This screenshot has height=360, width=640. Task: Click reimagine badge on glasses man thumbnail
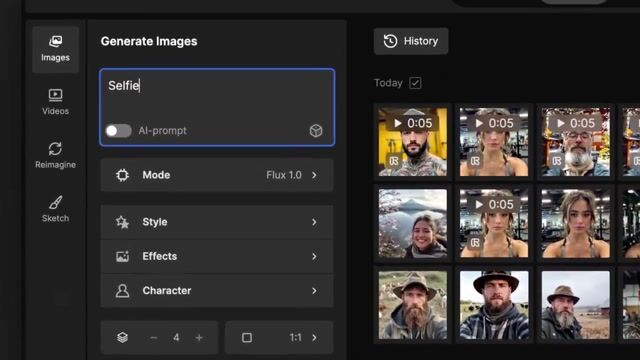tap(557, 161)
